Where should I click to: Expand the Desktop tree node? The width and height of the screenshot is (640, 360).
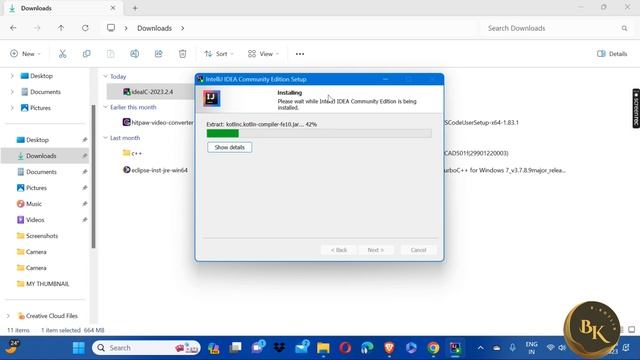[12, 76]
